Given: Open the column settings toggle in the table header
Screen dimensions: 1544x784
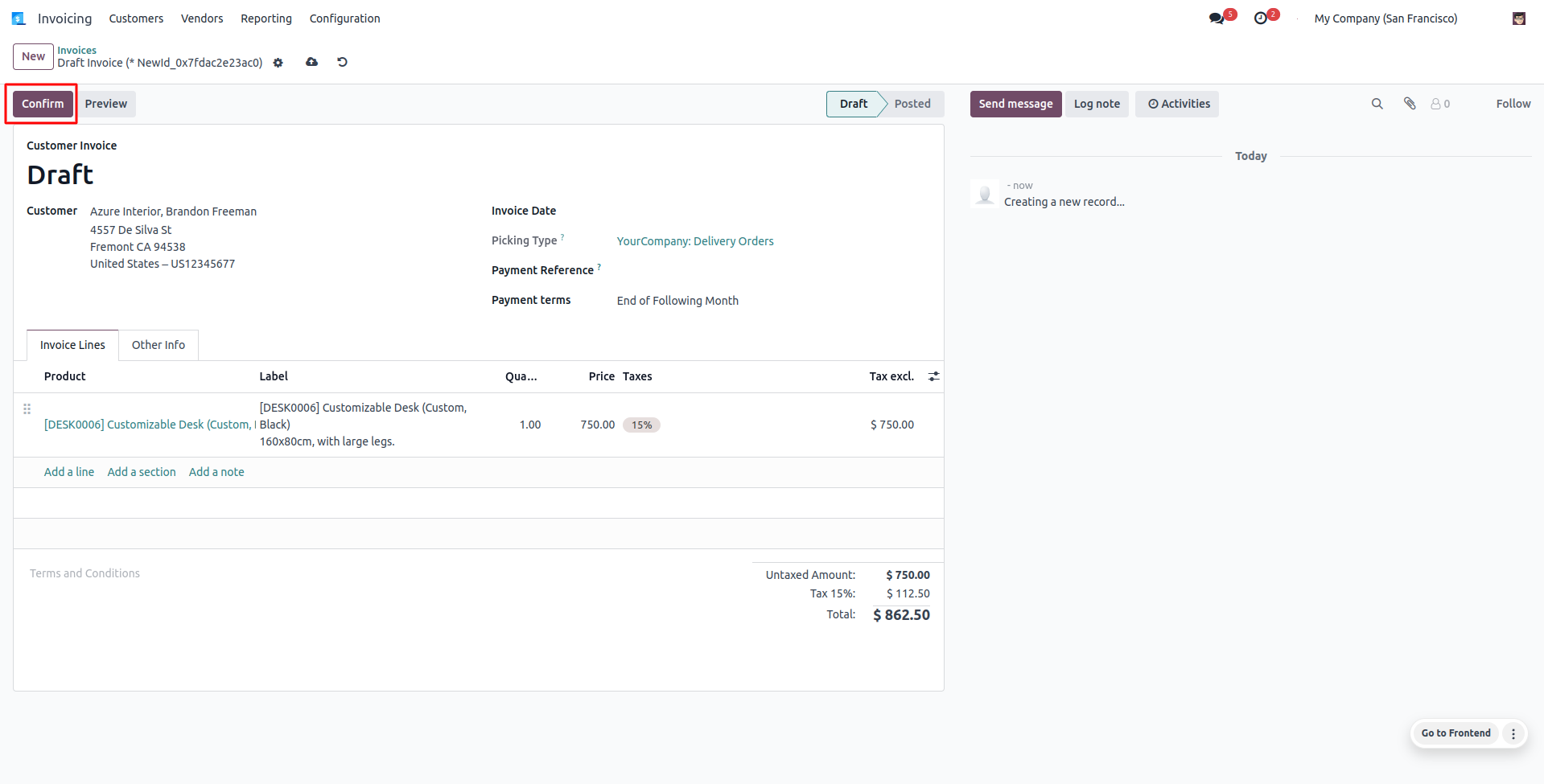Looking at the screenshot, I should click(933, 376).
